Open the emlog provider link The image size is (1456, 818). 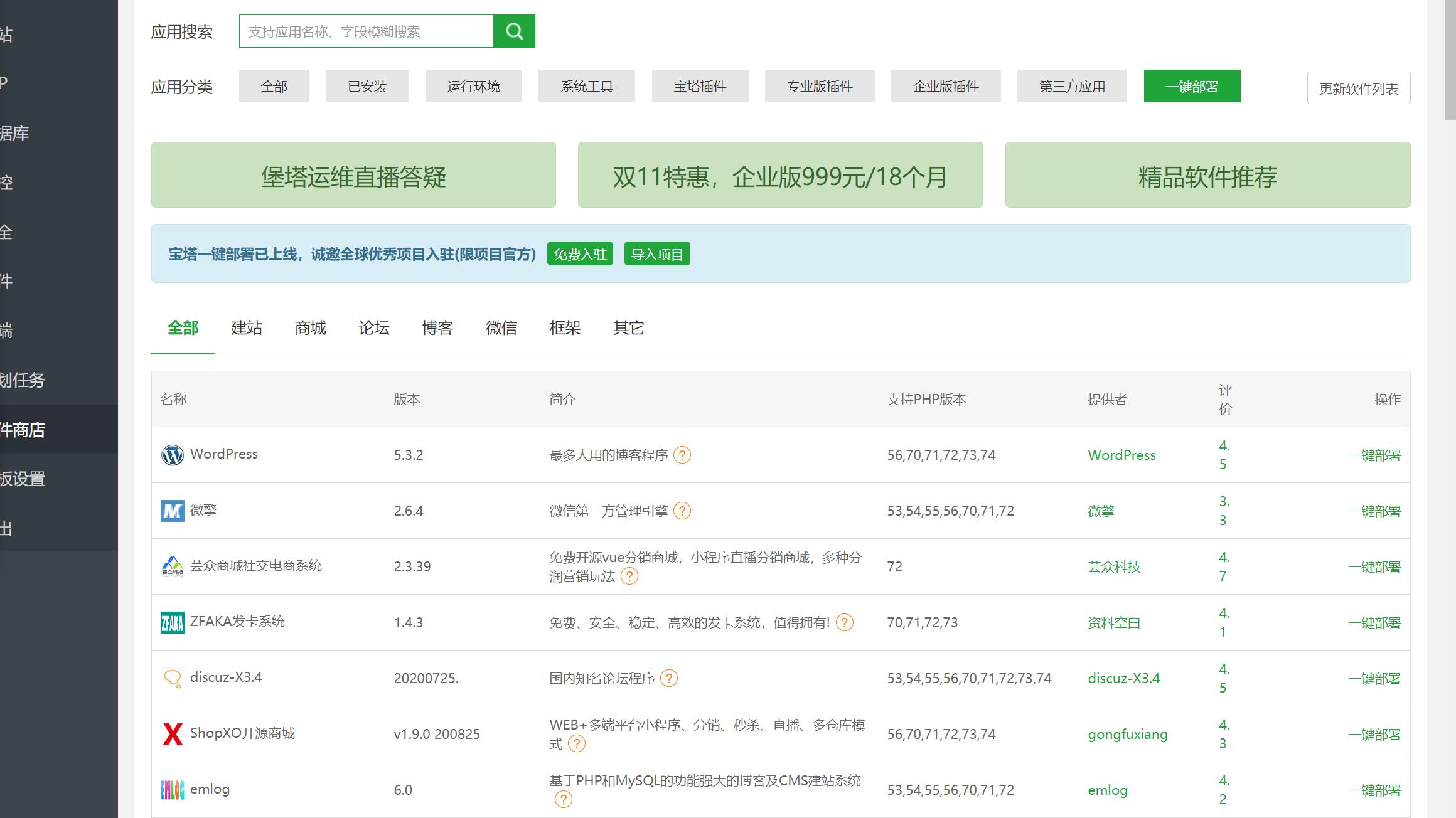tap(1108, 790)
